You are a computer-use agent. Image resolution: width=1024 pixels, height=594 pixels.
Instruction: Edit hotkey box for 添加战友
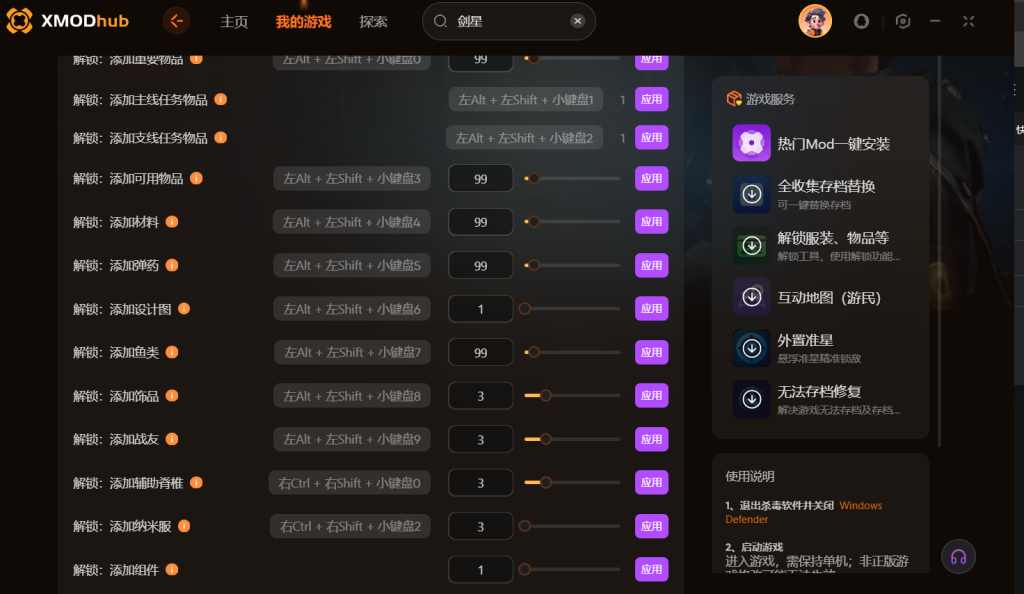[351, 439]
